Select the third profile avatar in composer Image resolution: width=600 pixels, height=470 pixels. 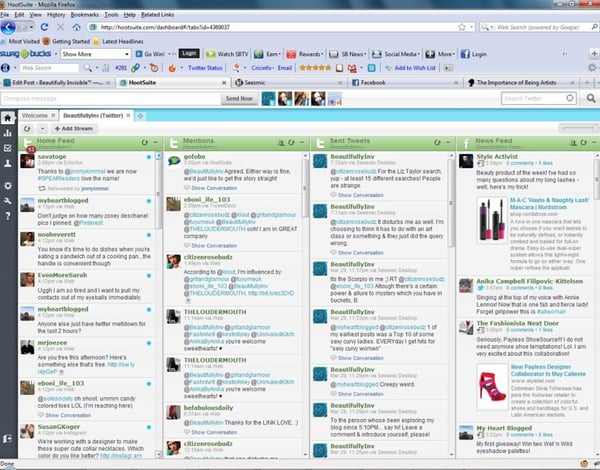pyautogui.click(x=301, y=99)
